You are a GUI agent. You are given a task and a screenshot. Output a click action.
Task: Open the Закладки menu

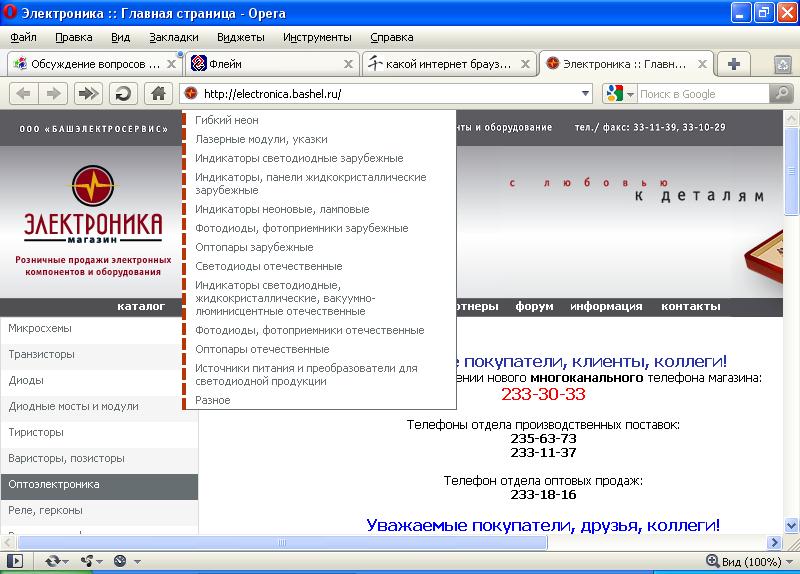click(x=173, y=37)
